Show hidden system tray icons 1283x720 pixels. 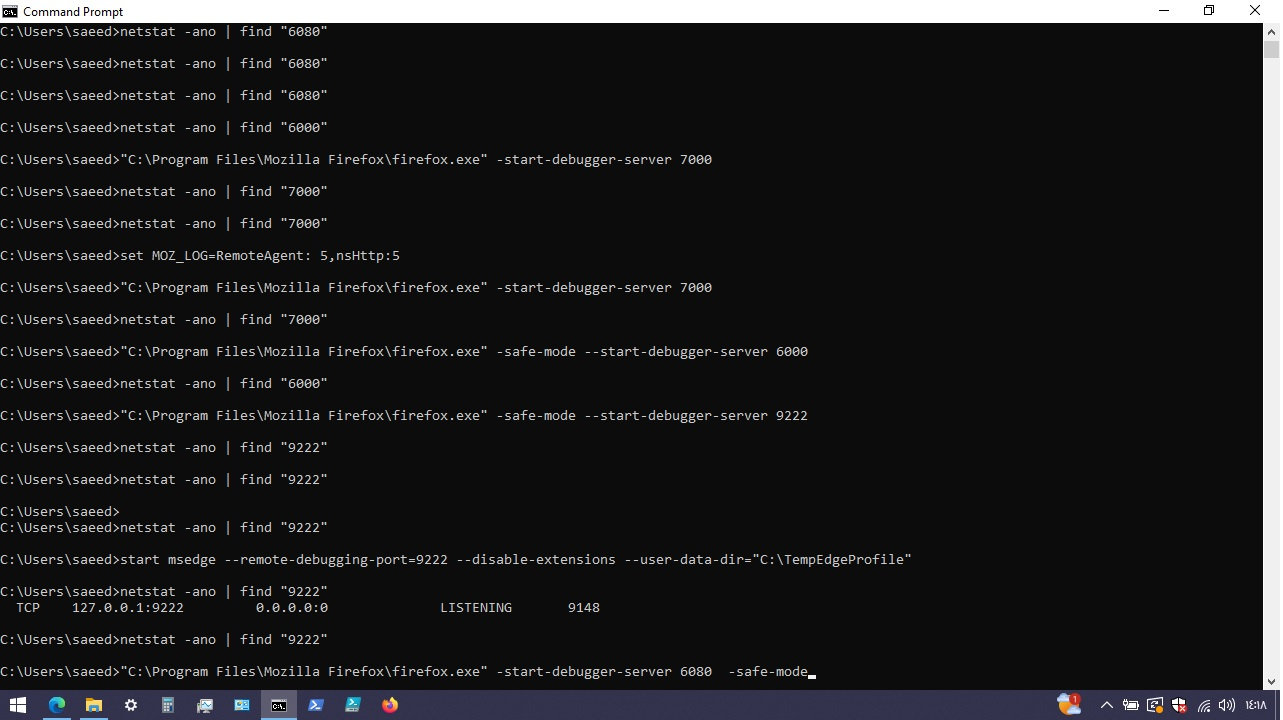click(x=1107, y=705)
